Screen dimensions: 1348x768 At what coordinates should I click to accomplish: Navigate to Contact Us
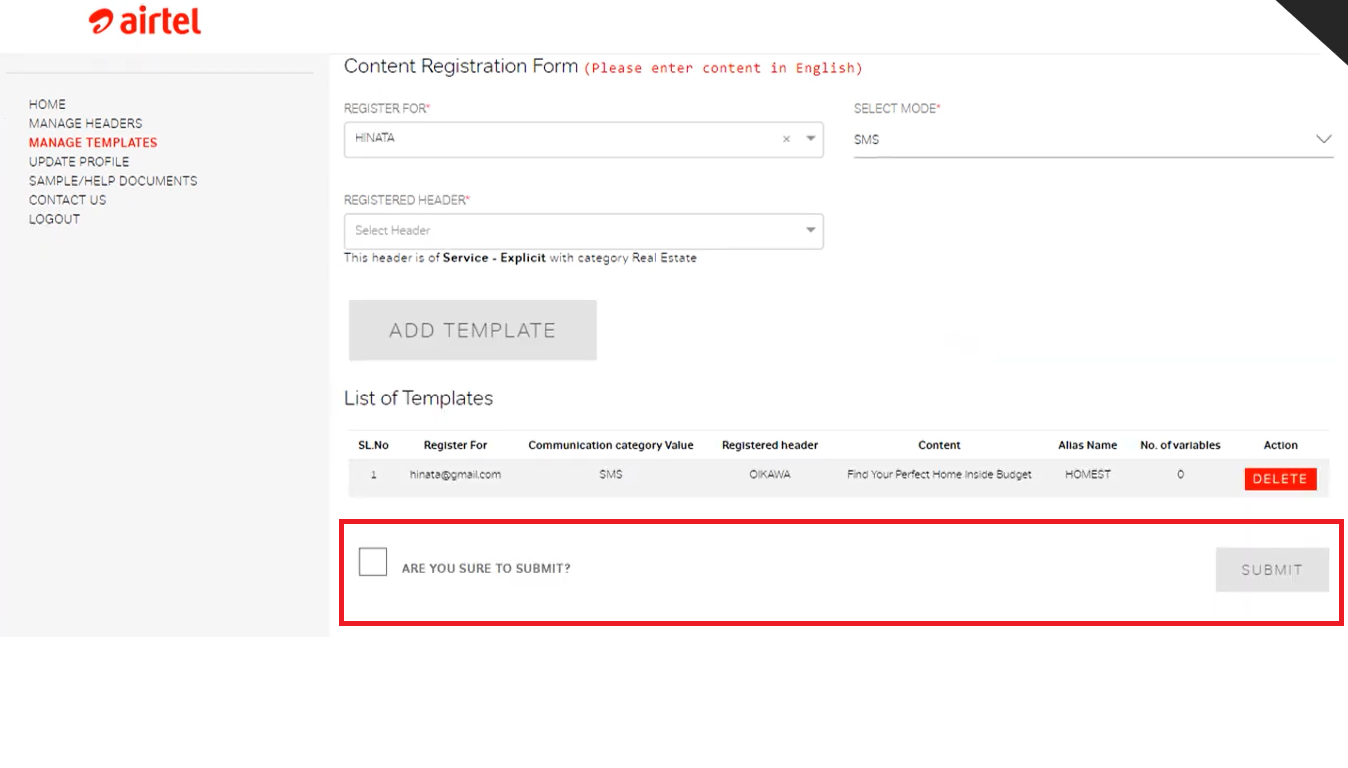[x=67, y=200]
